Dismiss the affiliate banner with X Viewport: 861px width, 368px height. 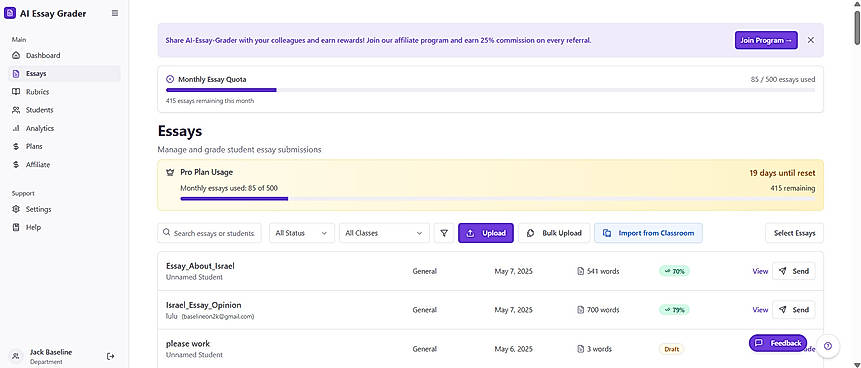[x=811, y=40]
